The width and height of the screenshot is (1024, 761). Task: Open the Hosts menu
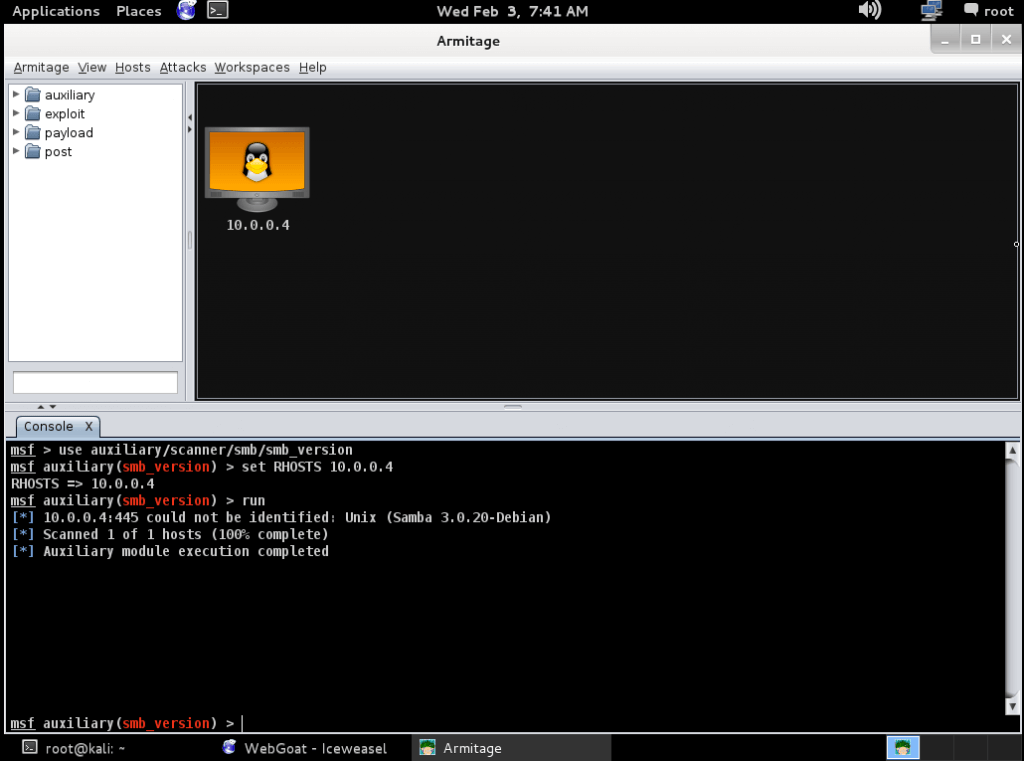tap(132, 67)
